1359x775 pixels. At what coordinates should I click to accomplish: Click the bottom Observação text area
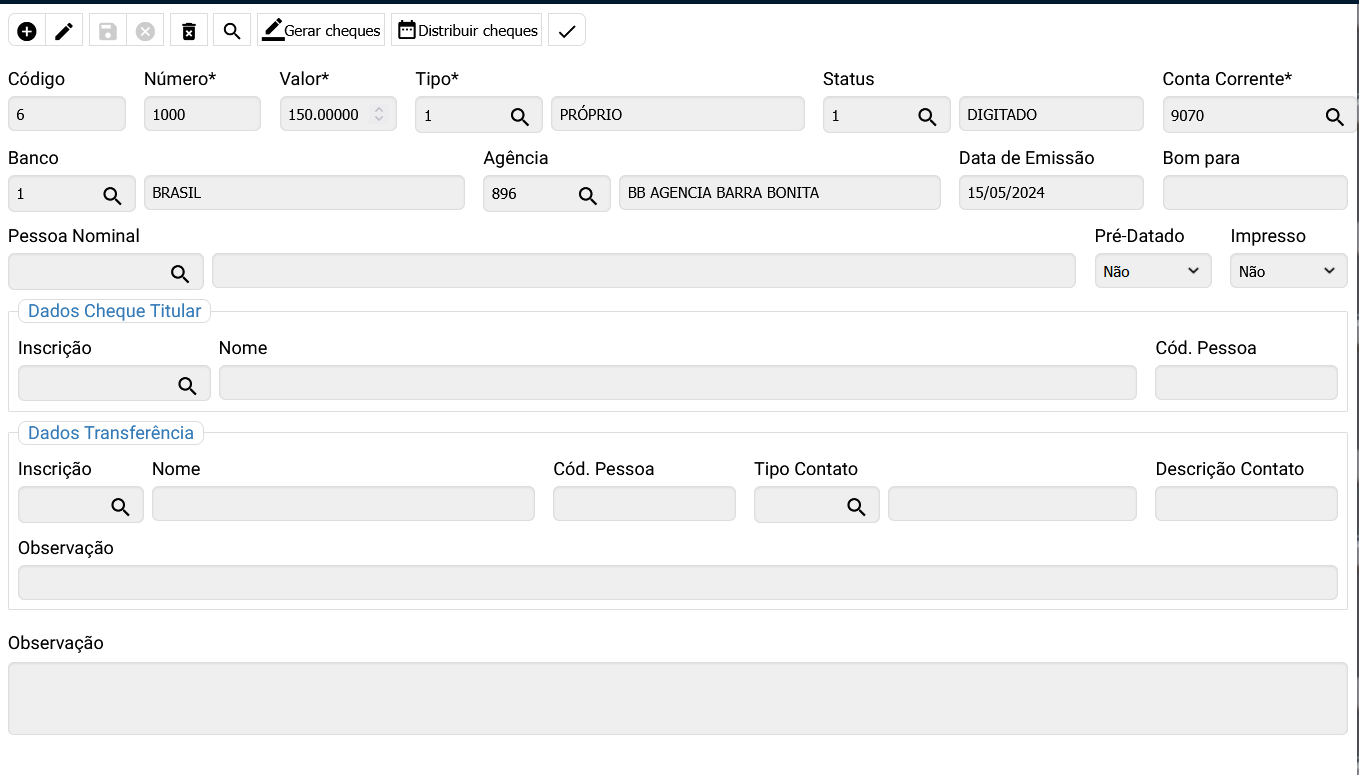(x=677, y=698)
